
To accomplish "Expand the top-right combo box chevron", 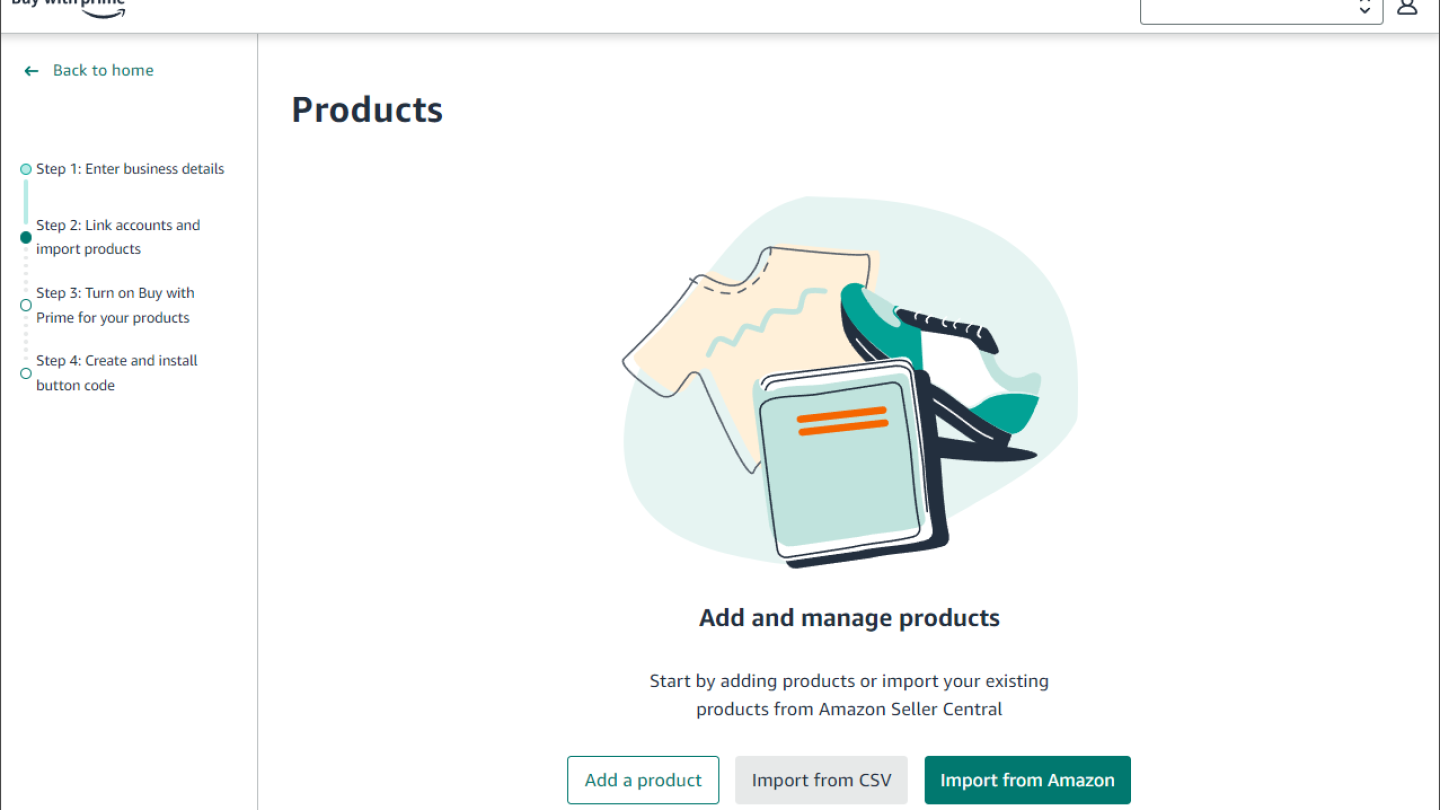I will click(x=1366, y=11).
